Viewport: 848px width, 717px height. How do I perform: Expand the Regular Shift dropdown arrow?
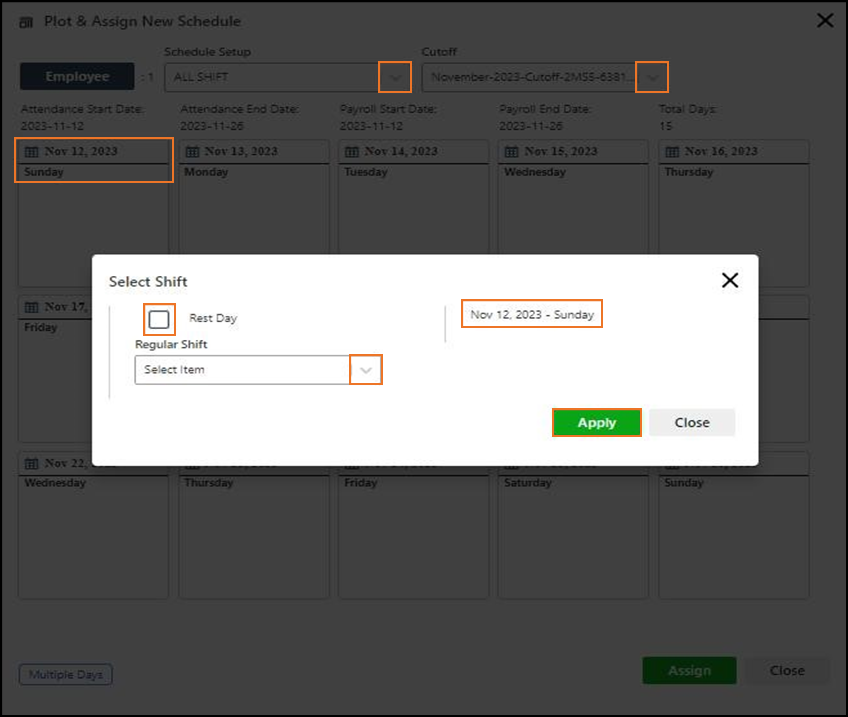[366, 370]
